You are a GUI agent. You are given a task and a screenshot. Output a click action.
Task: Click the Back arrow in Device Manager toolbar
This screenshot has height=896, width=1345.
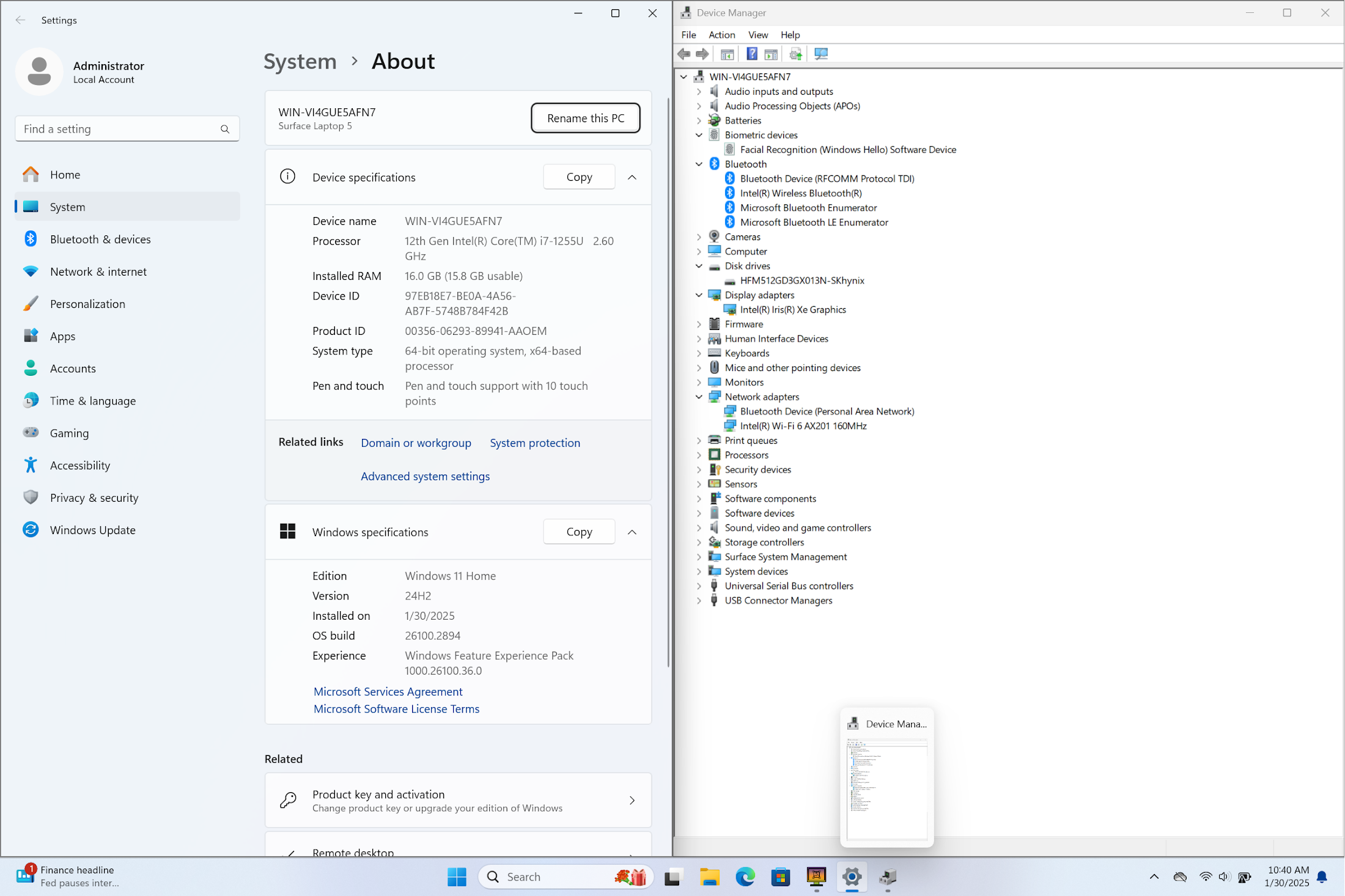[x=684, y=54]
